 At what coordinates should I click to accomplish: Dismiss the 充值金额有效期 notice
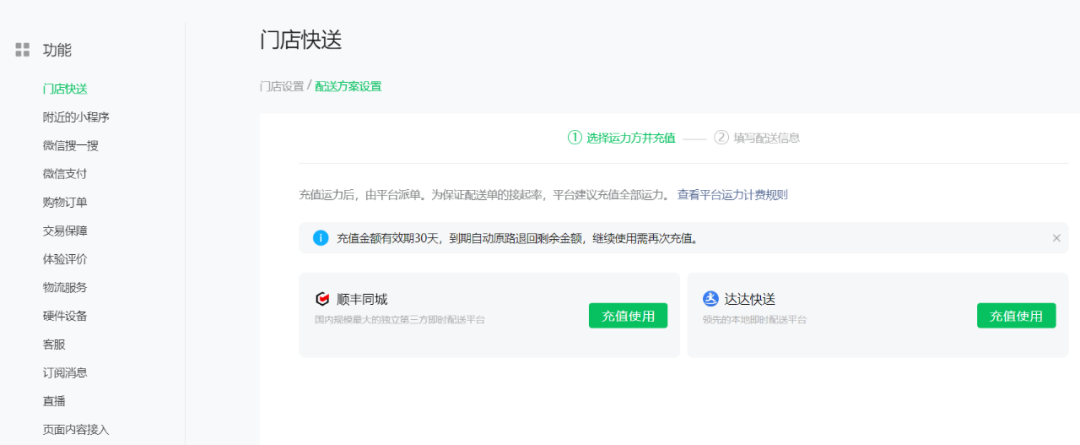1056,238
